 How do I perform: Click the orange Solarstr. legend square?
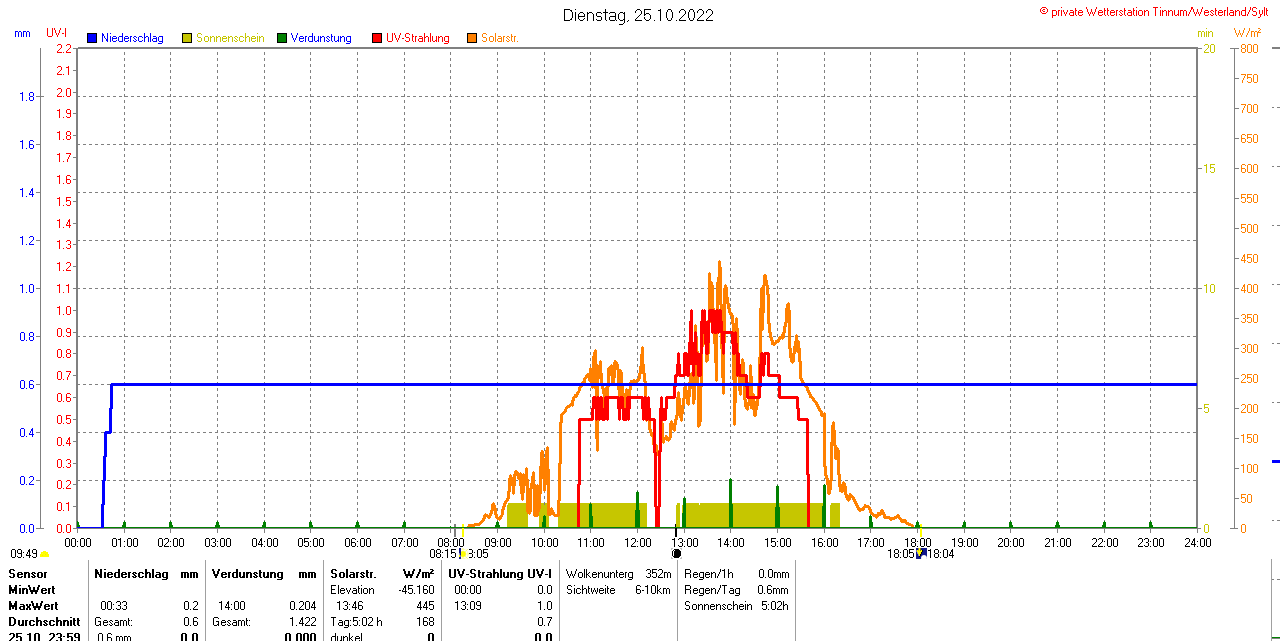click(x=472, y=38)
